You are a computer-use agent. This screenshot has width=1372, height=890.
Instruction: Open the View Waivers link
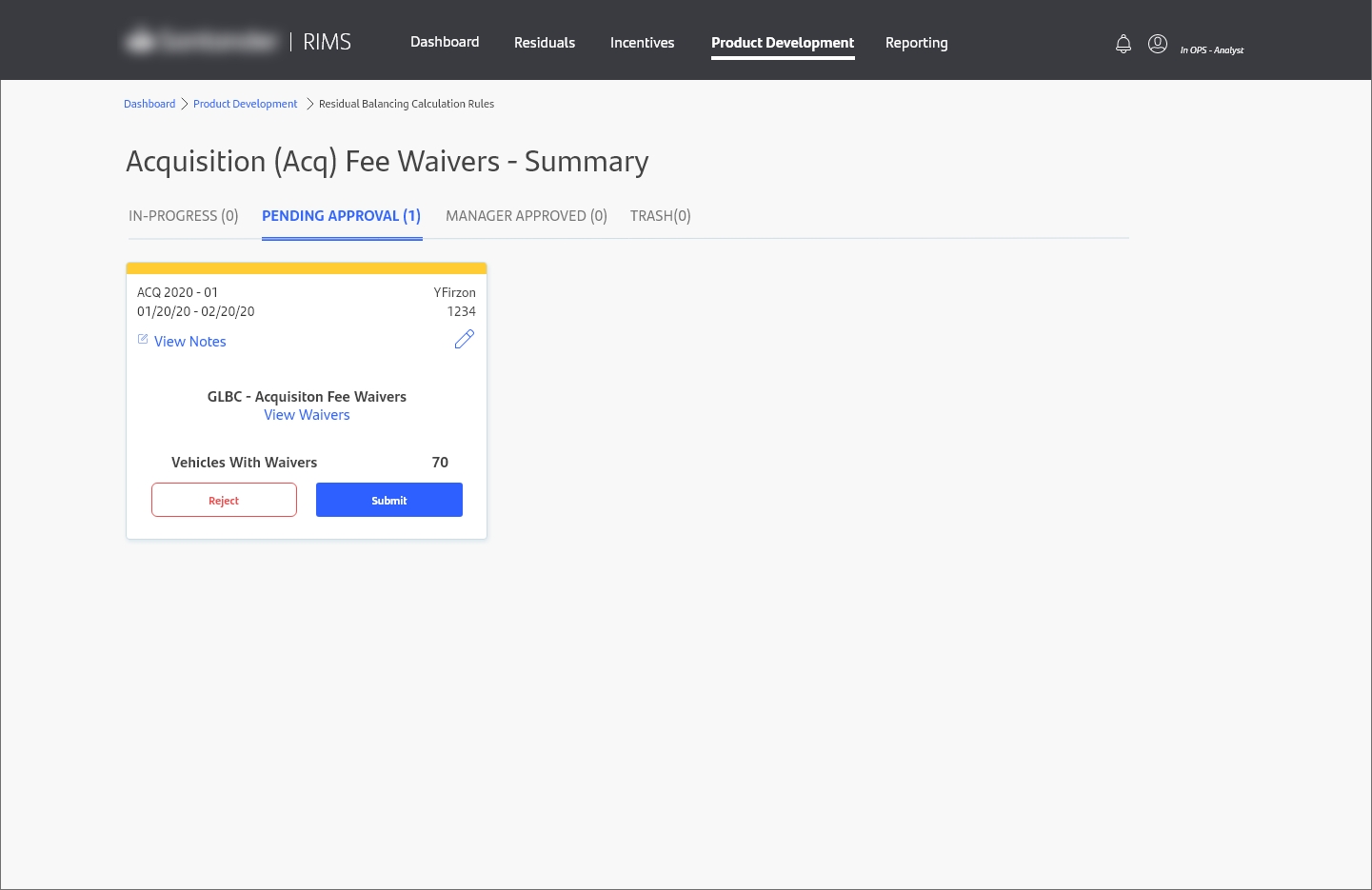pyautogui.click(x=307, y=415)
